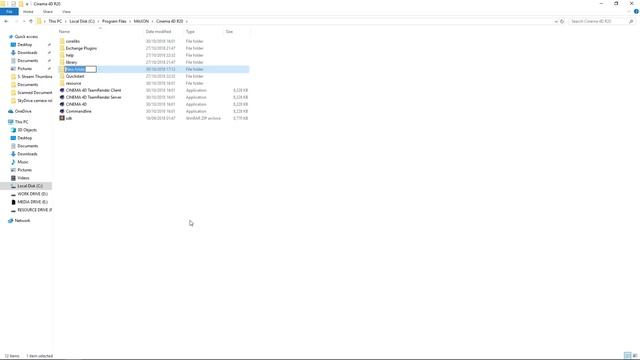Viewport: 640px width, 360px height.
Task: Select Local Disk (C:) in the sidebar
Action: 30,186
